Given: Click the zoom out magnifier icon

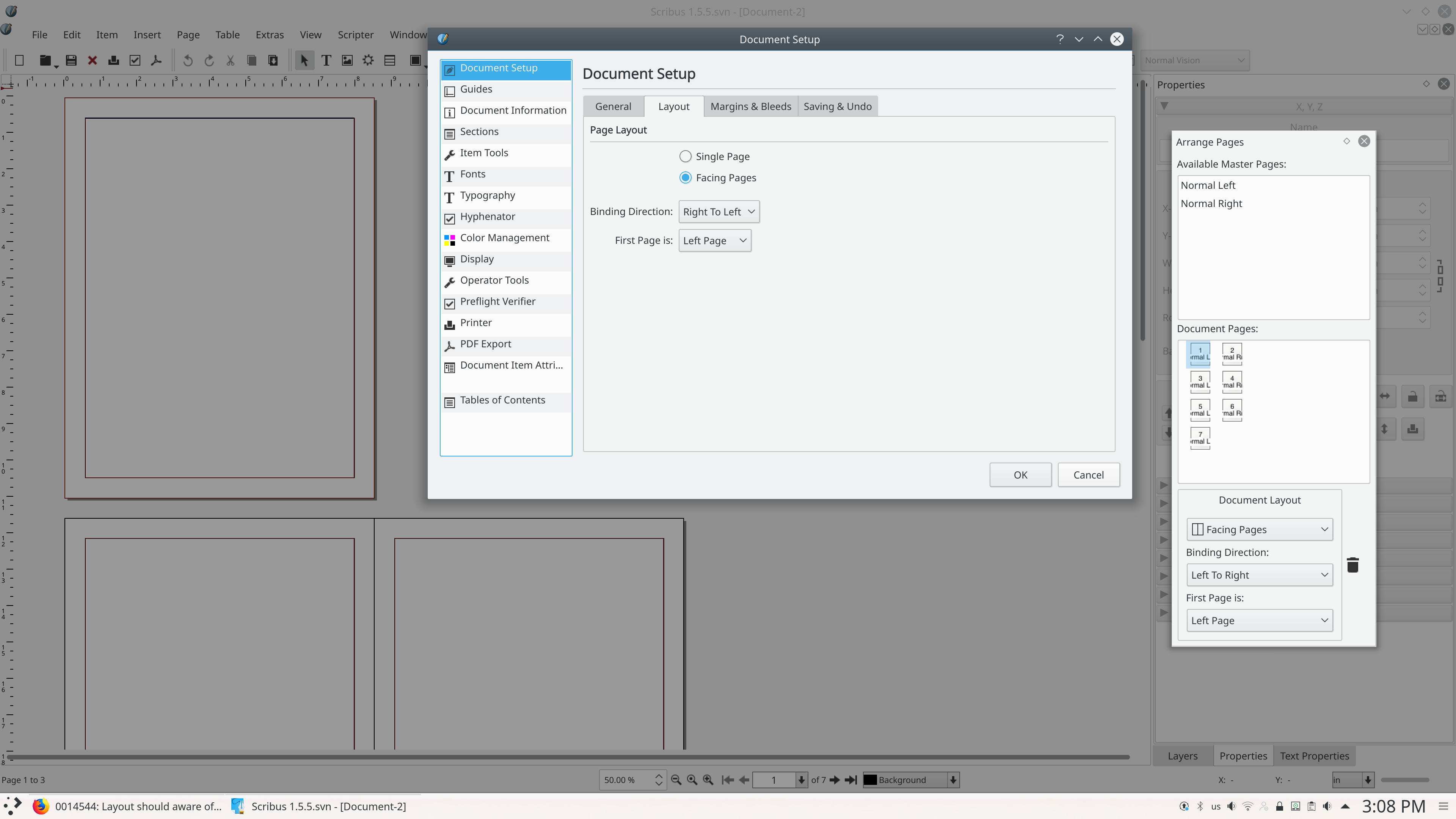Looking at the screenshot, I should pyautogui.click(x=676, y=780).
